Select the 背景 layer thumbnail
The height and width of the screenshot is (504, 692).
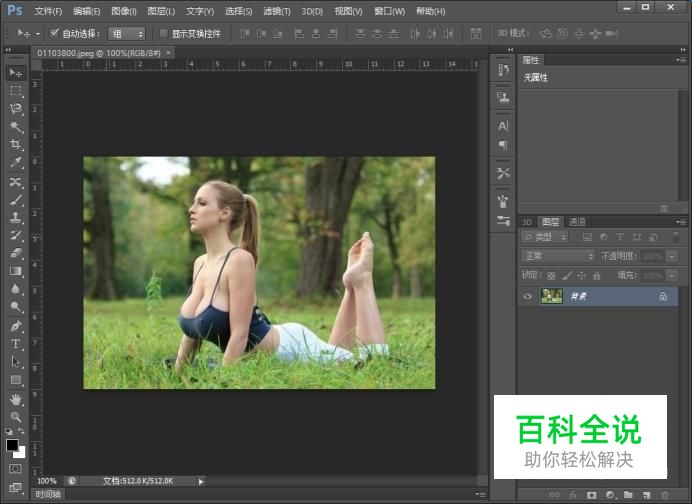551,296
